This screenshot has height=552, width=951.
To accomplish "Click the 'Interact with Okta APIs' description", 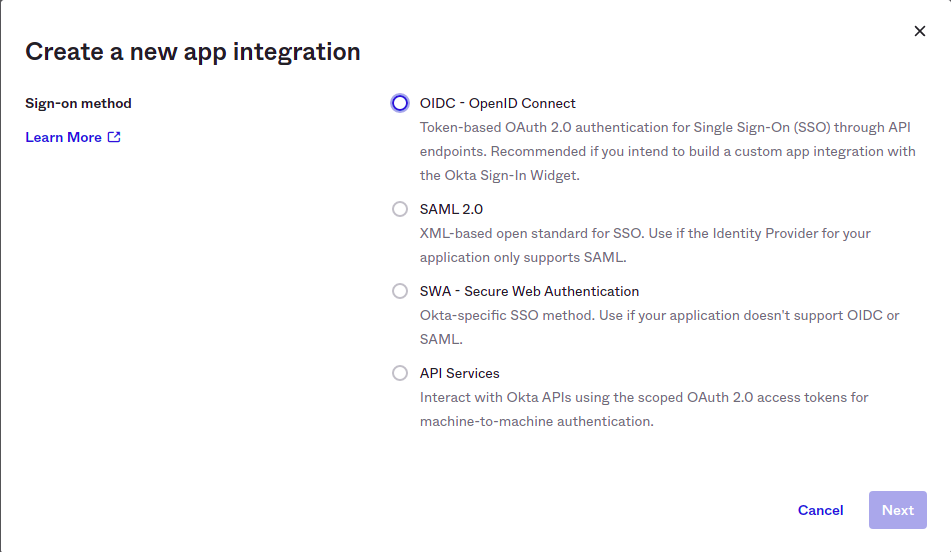I will pos(644,409).
